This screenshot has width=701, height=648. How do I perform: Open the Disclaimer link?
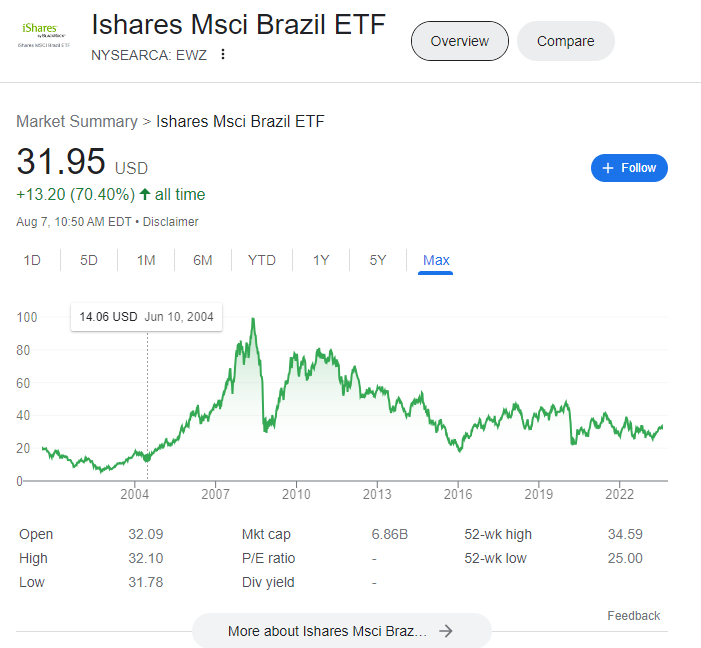point(170,222)
